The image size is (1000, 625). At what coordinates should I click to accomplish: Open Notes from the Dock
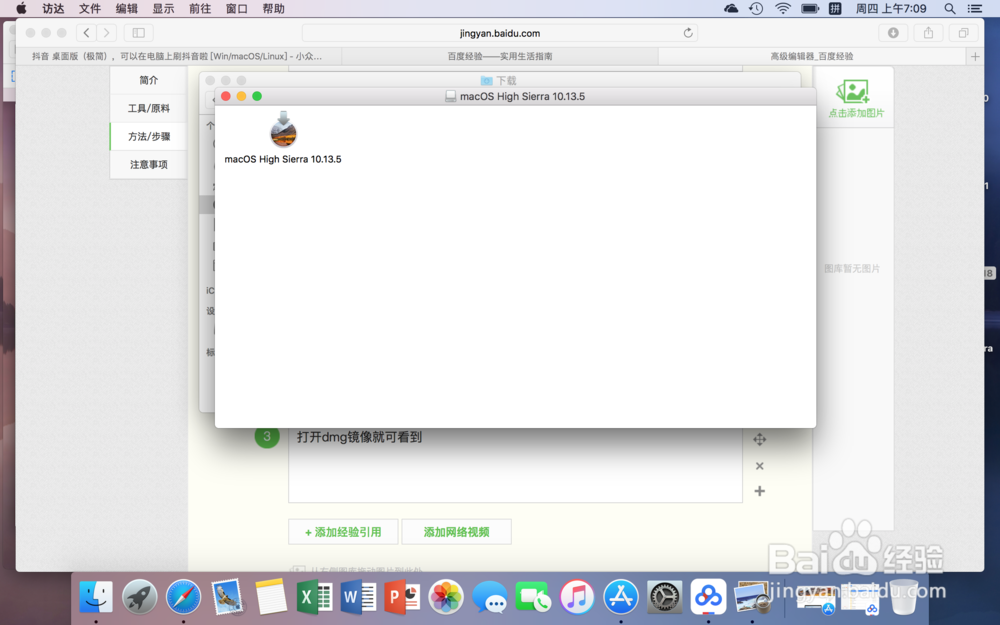point(271,598)
